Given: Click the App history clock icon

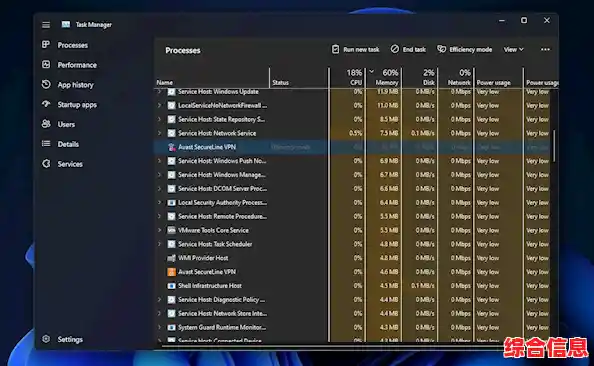Looking at the screenshot, I should point(46,84).
